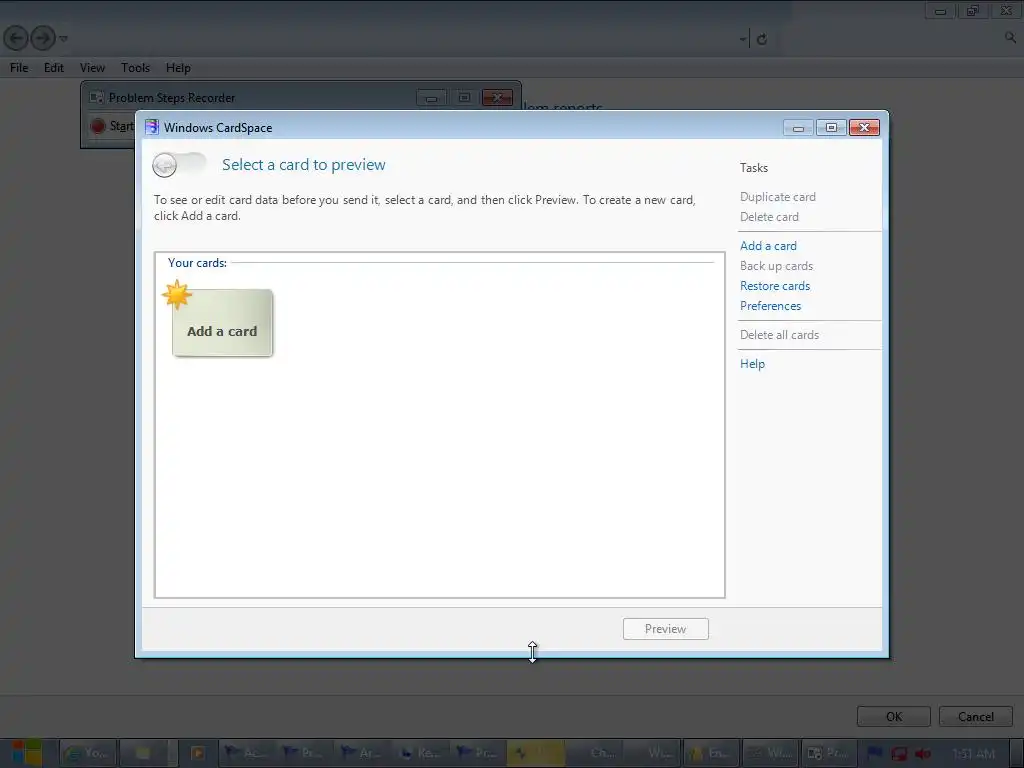Click Delete all cards task
This screenshot has width=1024, height=768.
779,335
